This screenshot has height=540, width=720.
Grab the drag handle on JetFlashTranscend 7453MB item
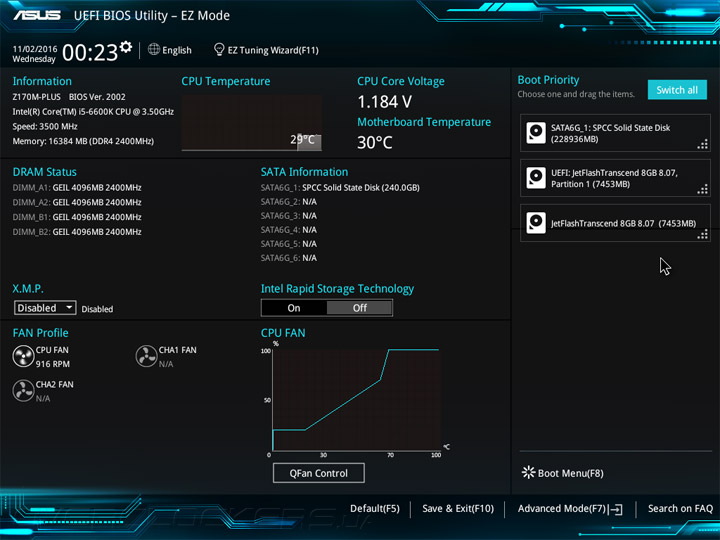pos(703,234)
